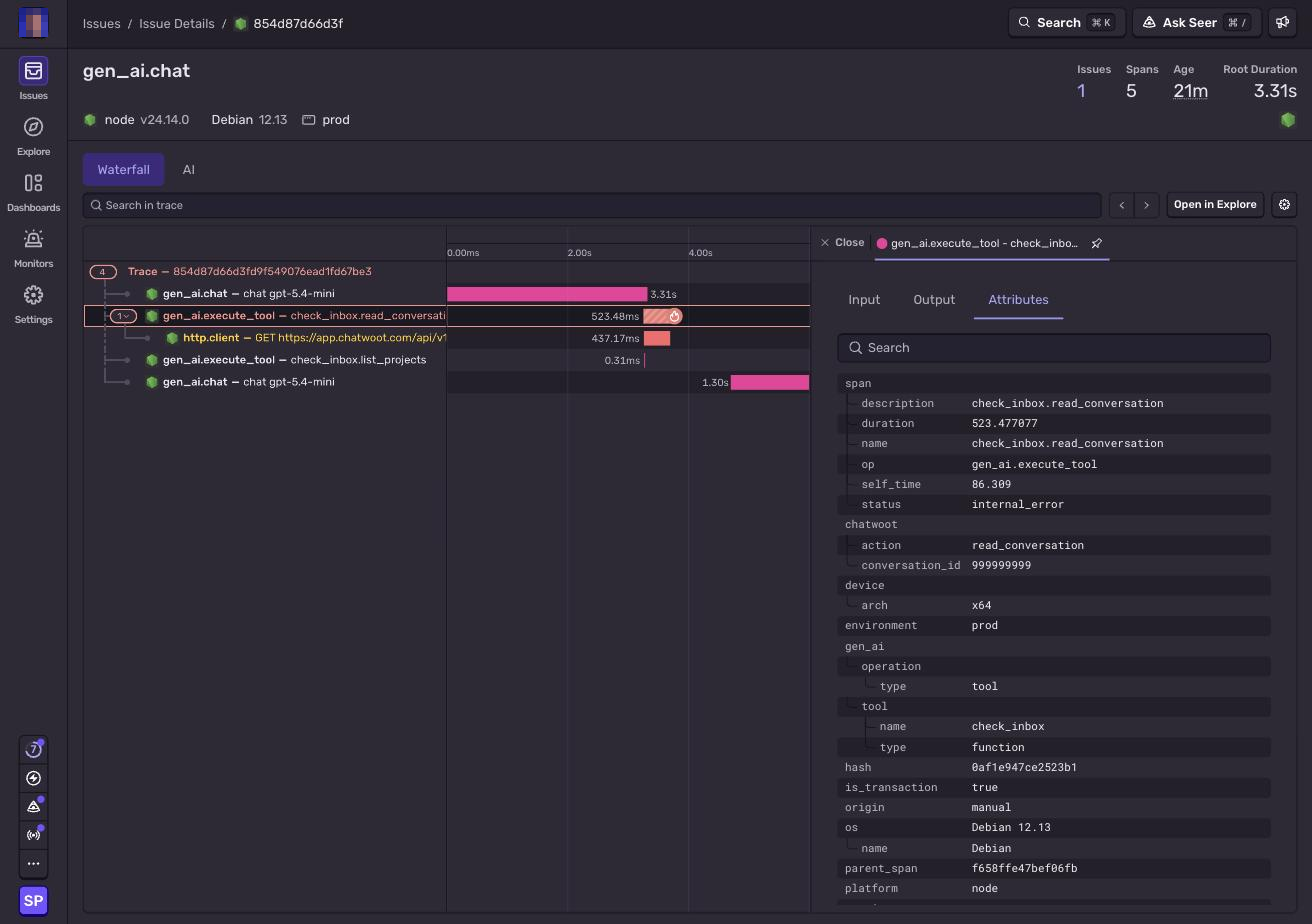
Task: Switch to the Waterfall tab
Action: click(123, 169)
